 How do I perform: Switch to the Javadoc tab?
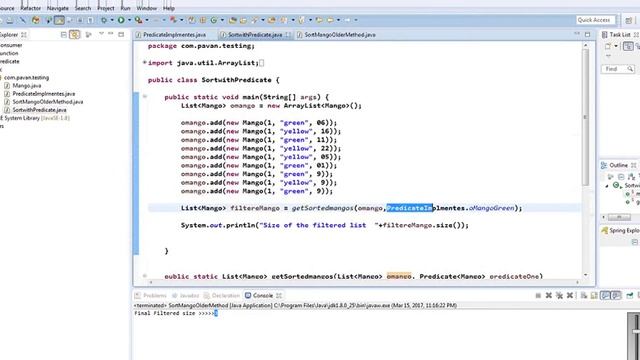[x=185, y=295]
